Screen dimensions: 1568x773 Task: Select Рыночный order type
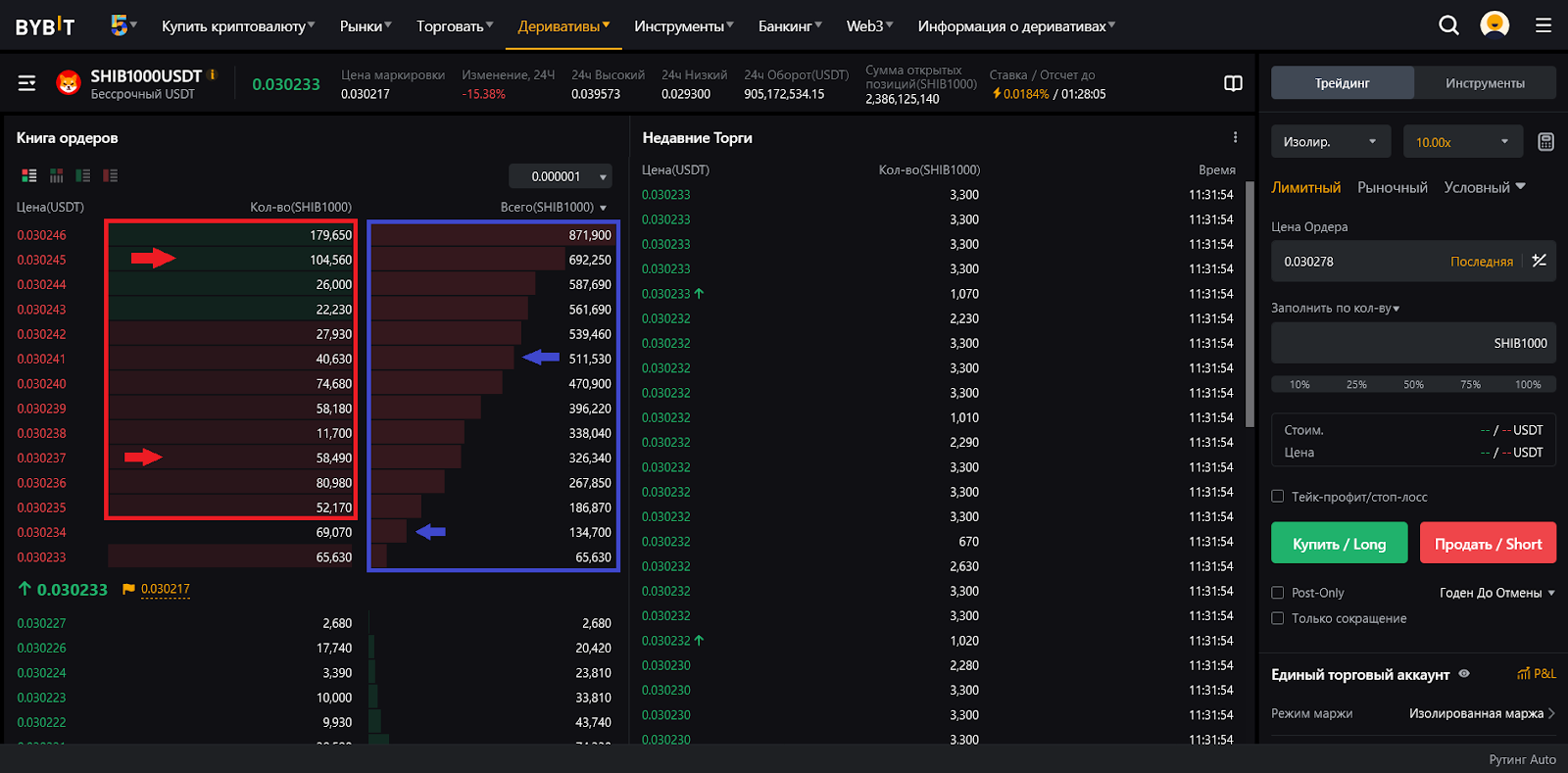point(1393,187)
